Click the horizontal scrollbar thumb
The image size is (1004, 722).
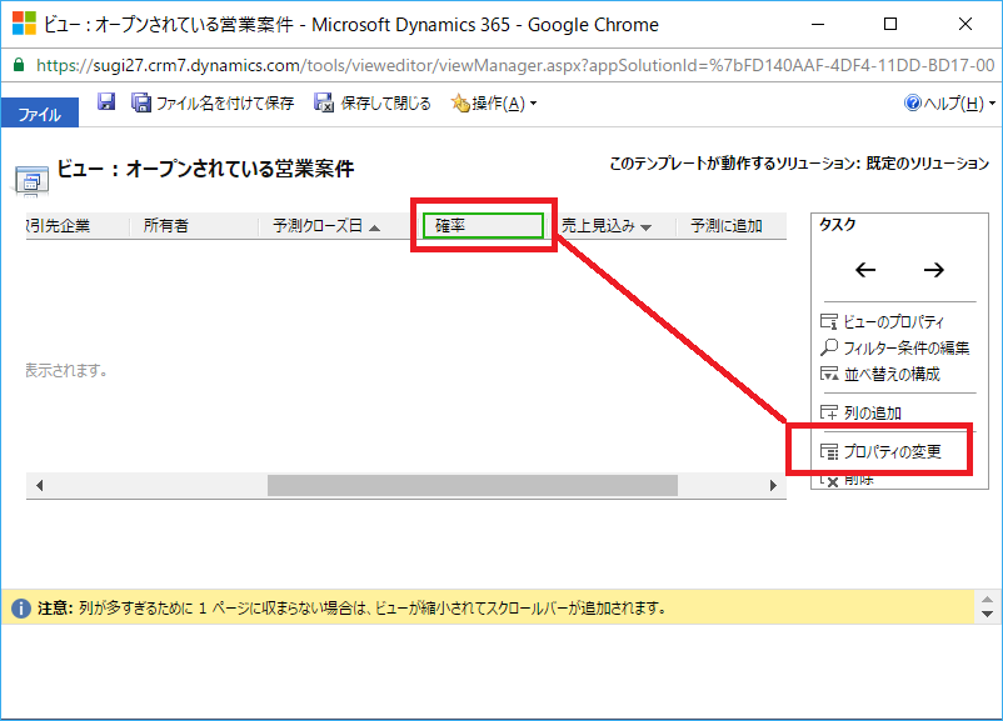(x=473, y=485)
